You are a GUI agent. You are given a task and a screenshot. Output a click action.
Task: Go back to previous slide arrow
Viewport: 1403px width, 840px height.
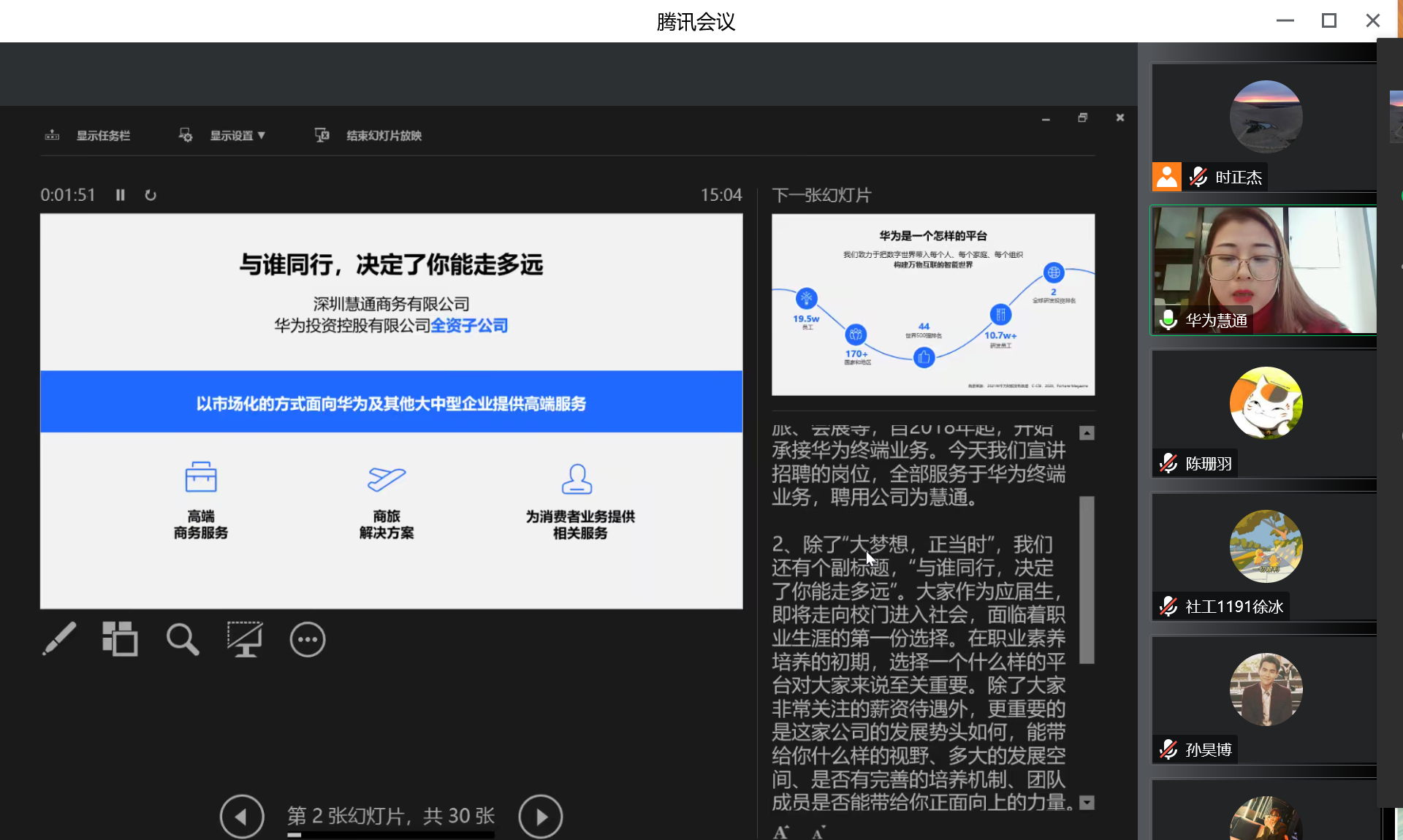click(242, 816)
